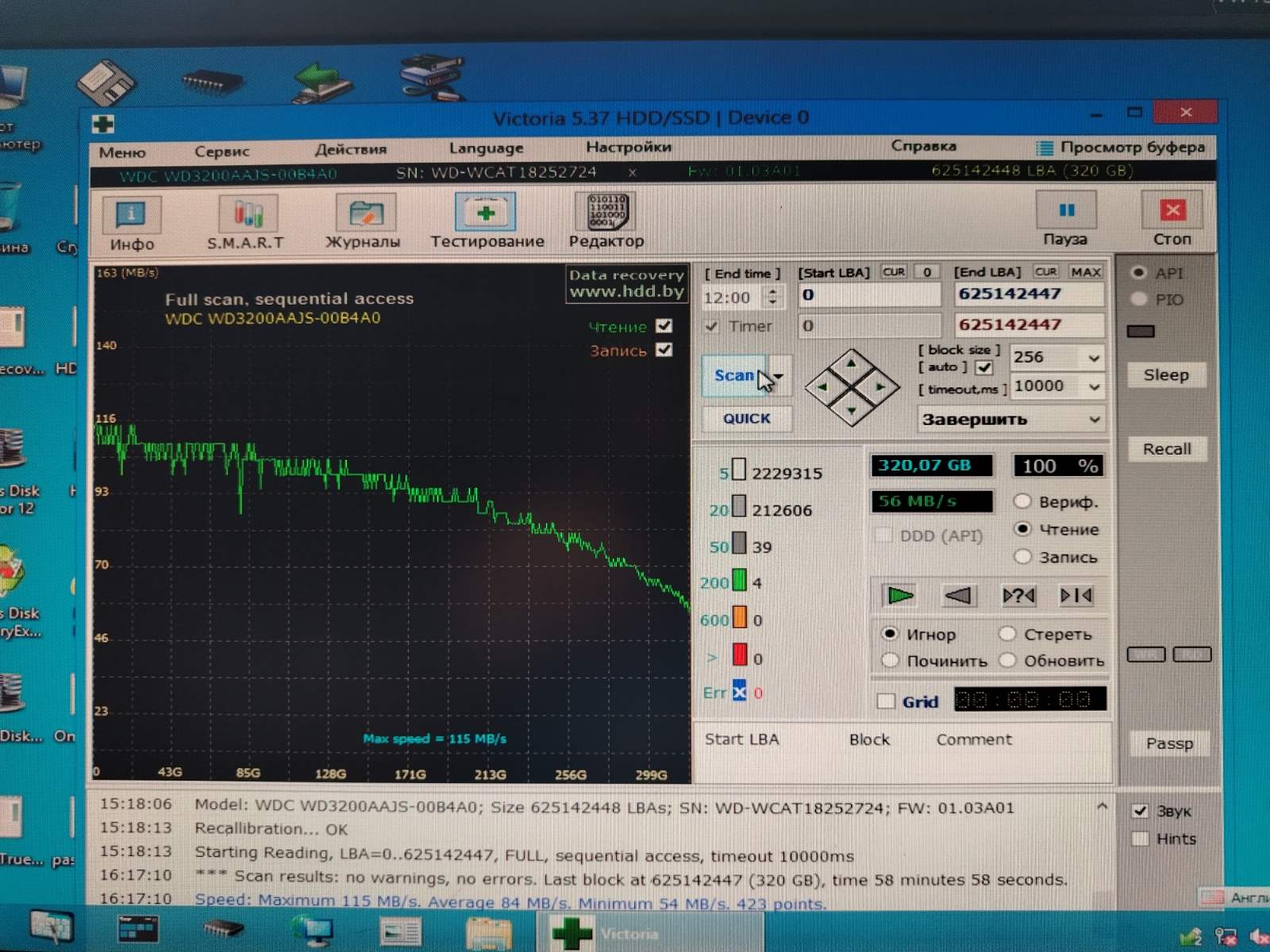
Task: Click the Start LBA input field
Action: 868,295
